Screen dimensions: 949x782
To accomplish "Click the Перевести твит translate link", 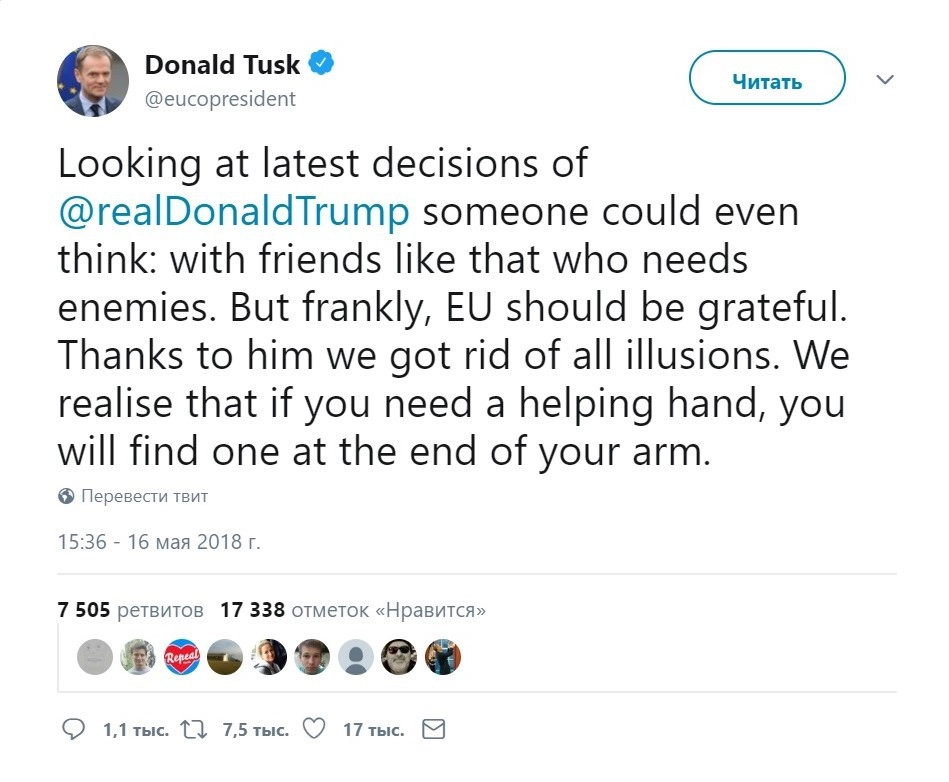I will [144, 496].
